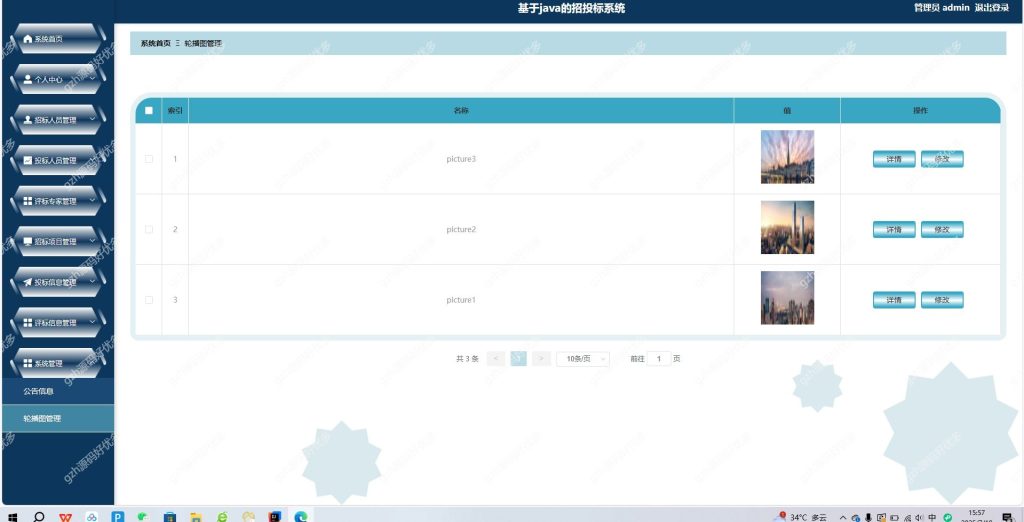Check the checkbox for row picture1

coord(149,300)
